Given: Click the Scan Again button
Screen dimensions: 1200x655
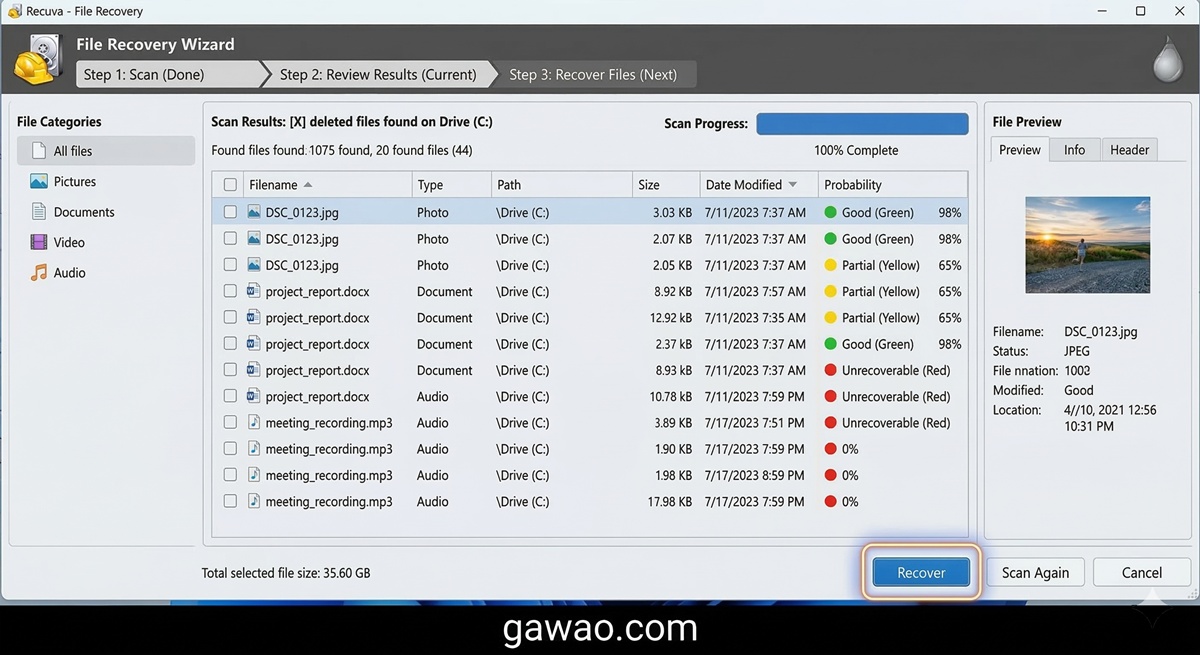Looking at the screenshot, I should tap(1035, 572).
